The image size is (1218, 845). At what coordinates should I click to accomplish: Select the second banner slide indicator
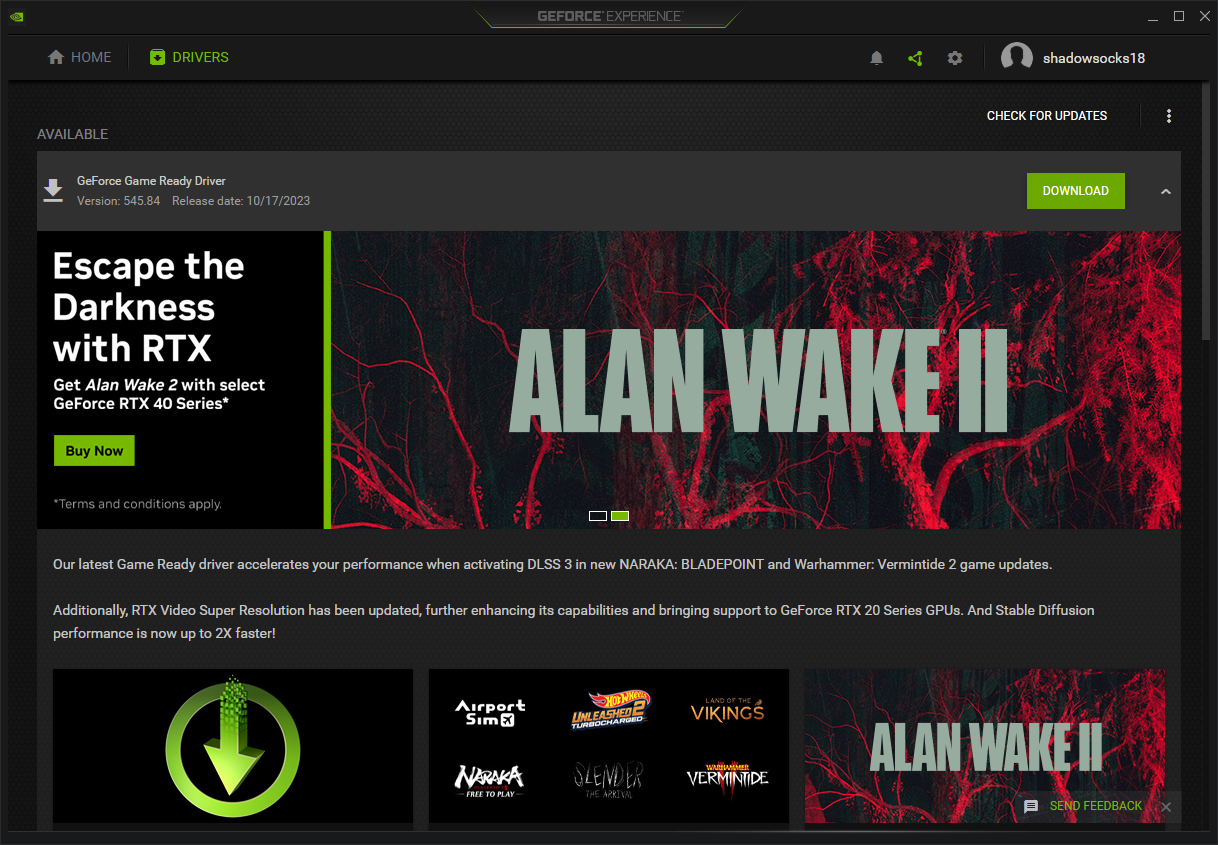coord(620,516)
